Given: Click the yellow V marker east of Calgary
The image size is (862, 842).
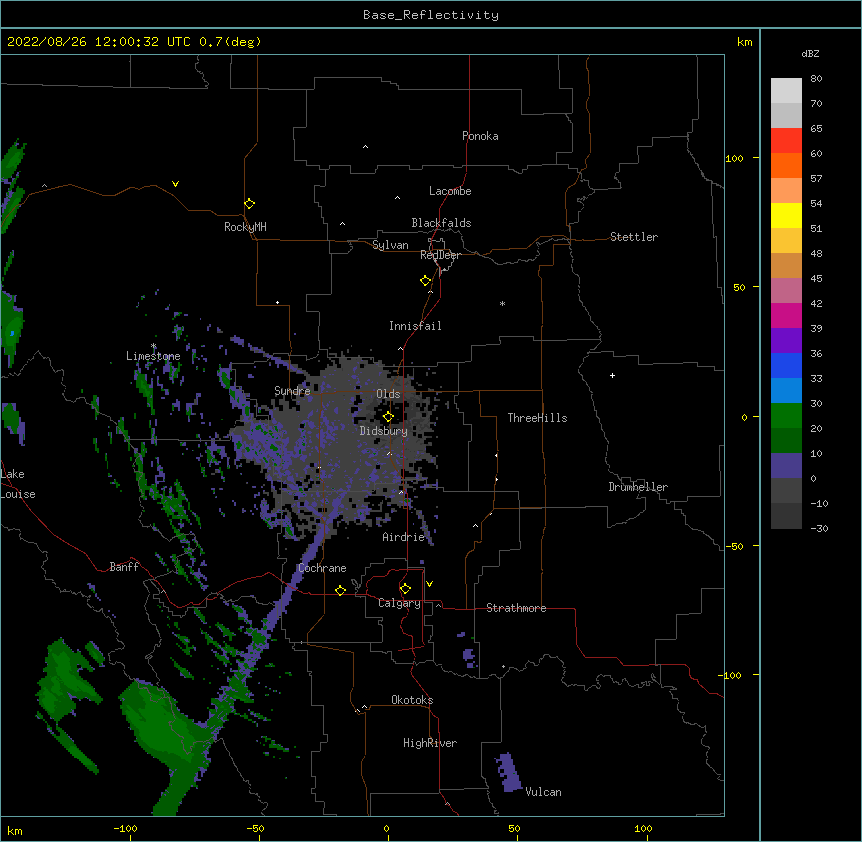Looking at the screenshot, I should tap(429, 584).
